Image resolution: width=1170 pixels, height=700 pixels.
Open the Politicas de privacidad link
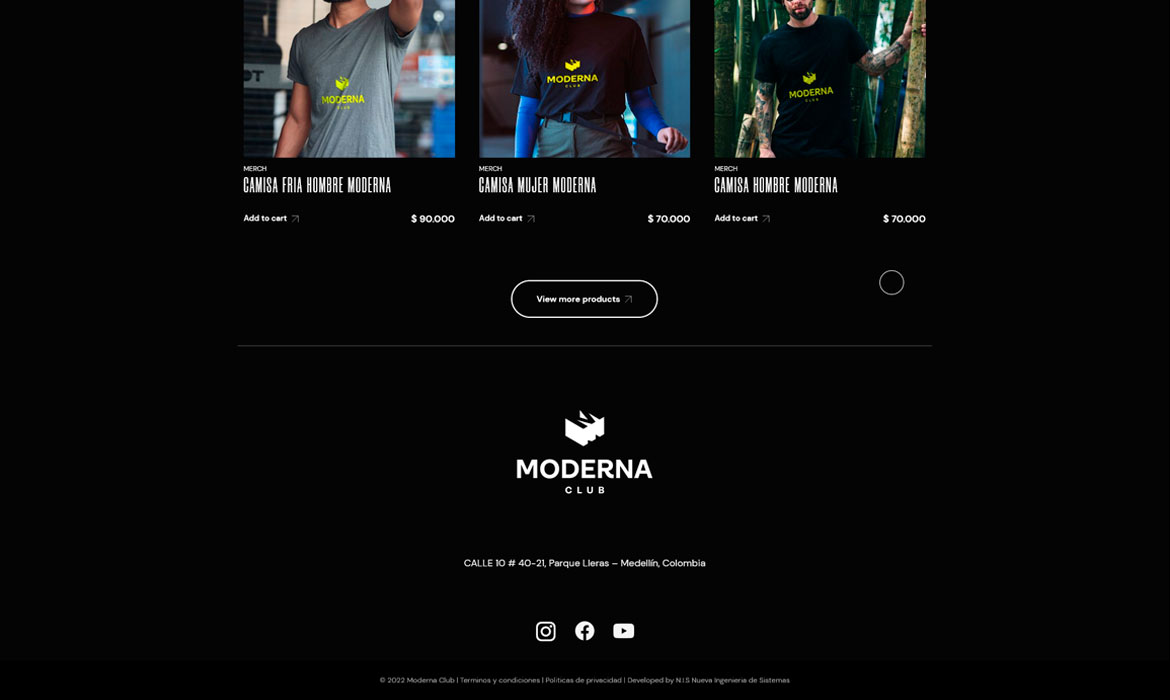point(583,680)
